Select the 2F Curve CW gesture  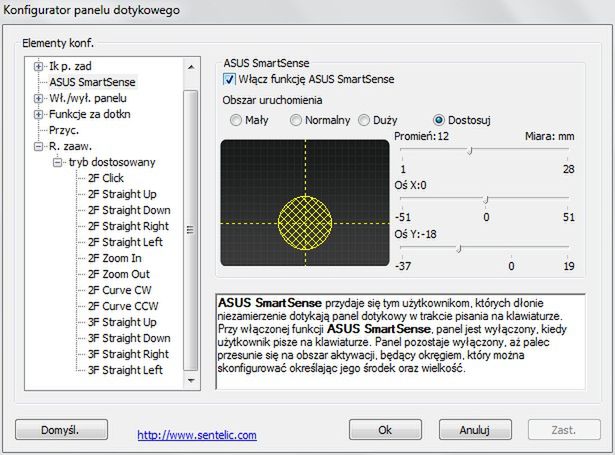tap(120, 290)
